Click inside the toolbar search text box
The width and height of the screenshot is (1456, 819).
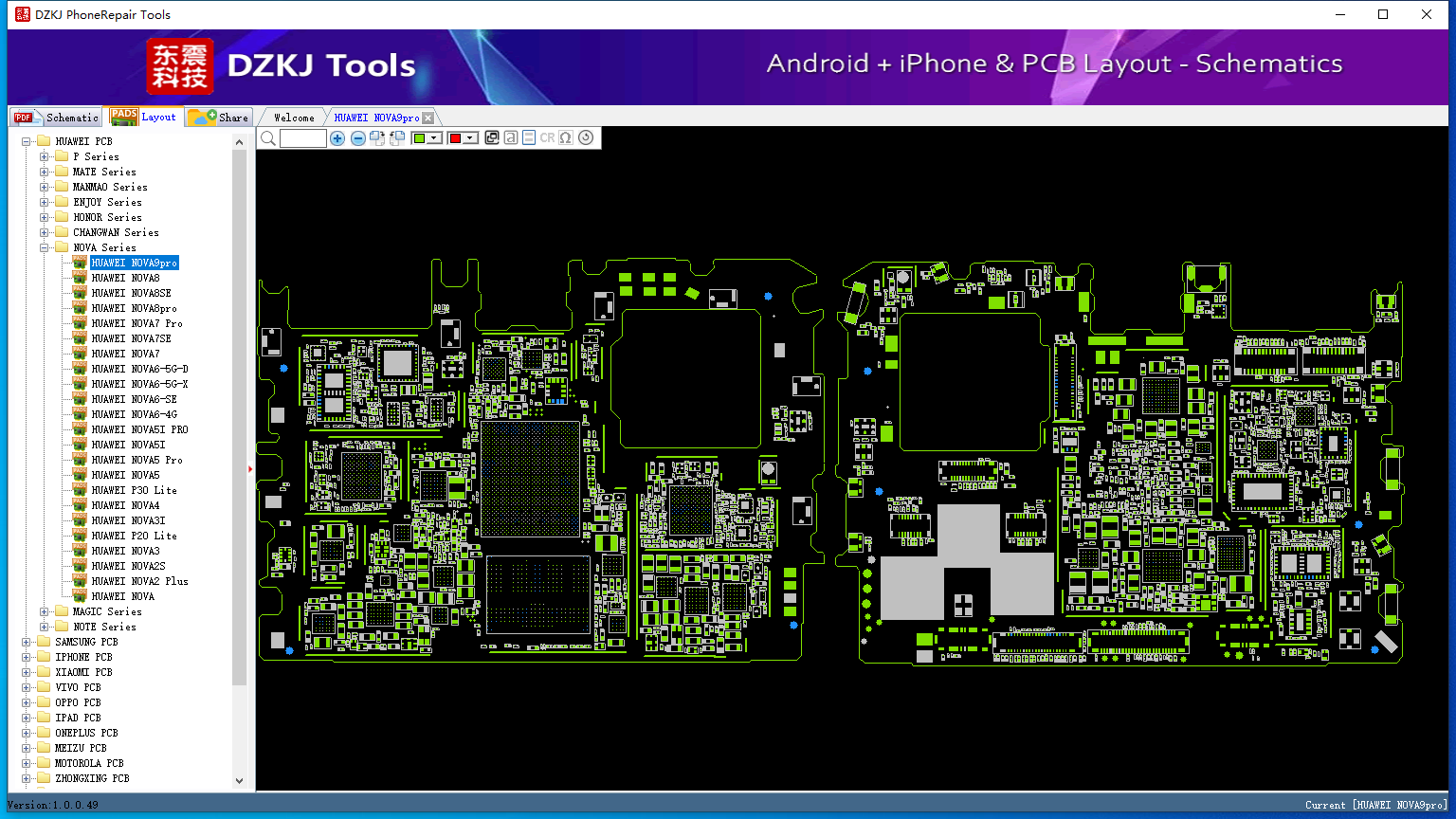point(303,138)
